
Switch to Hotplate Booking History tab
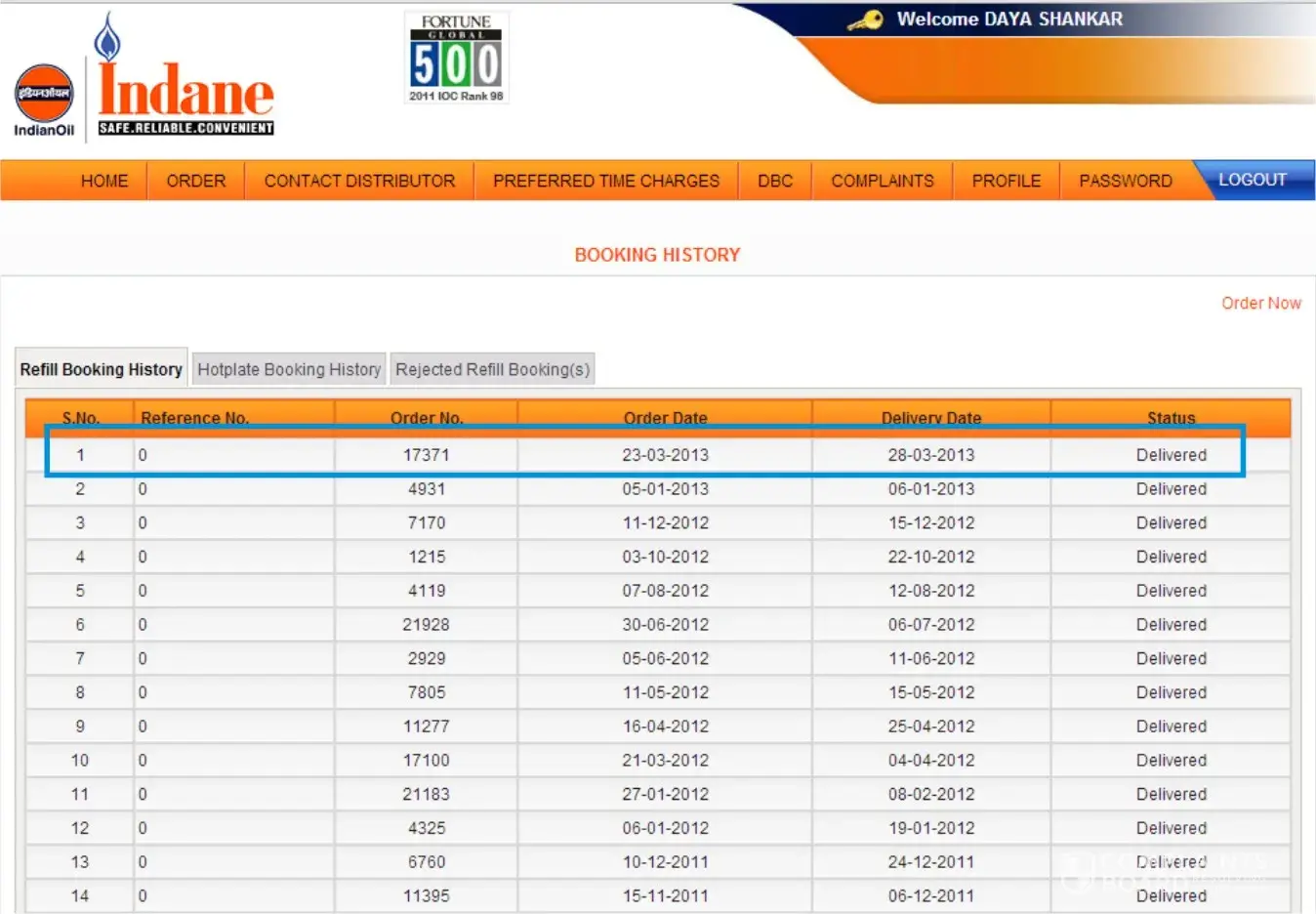coord(289,369)
